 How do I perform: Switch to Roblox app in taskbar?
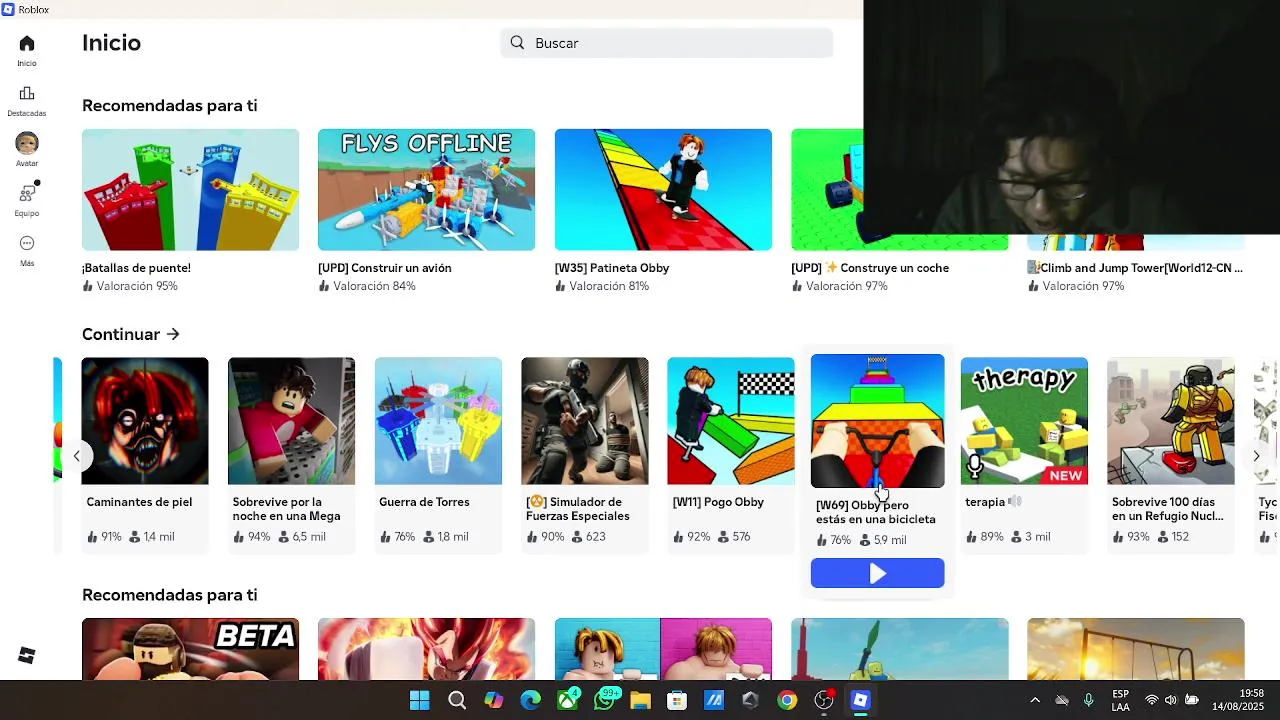tap(860, 700)
